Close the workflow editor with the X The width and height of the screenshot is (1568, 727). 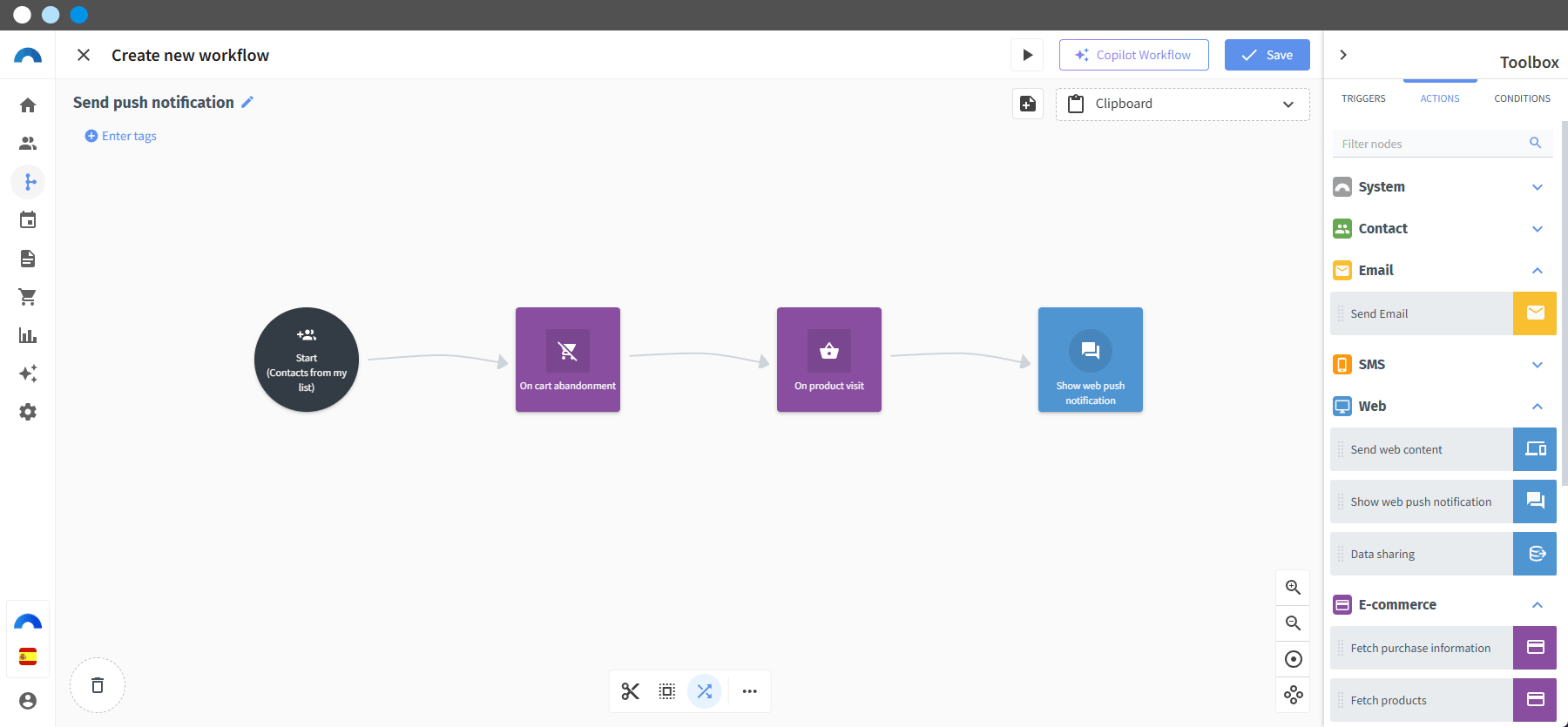click(84, 55)
